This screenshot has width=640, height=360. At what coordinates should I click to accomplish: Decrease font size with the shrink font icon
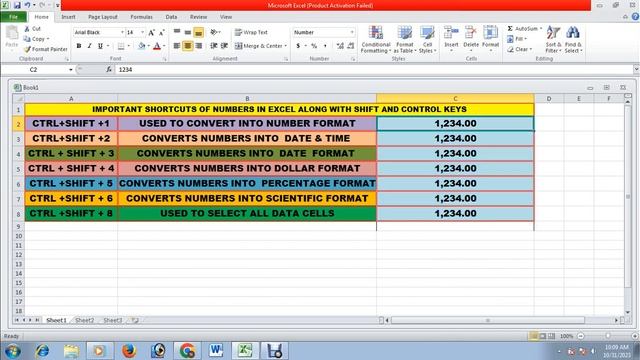(162, 32)
